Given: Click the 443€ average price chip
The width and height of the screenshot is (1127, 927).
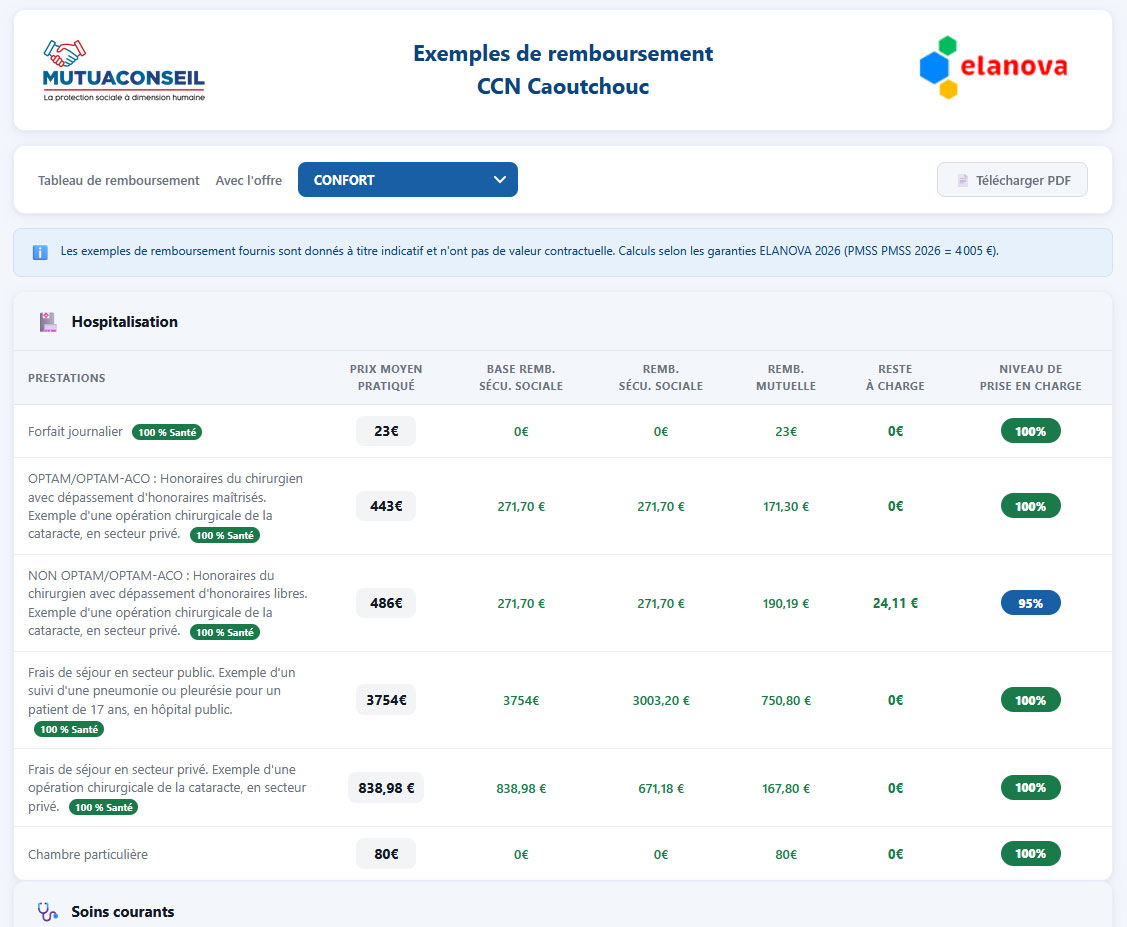Looking at the screenshot, I should (x=386, y=506).
